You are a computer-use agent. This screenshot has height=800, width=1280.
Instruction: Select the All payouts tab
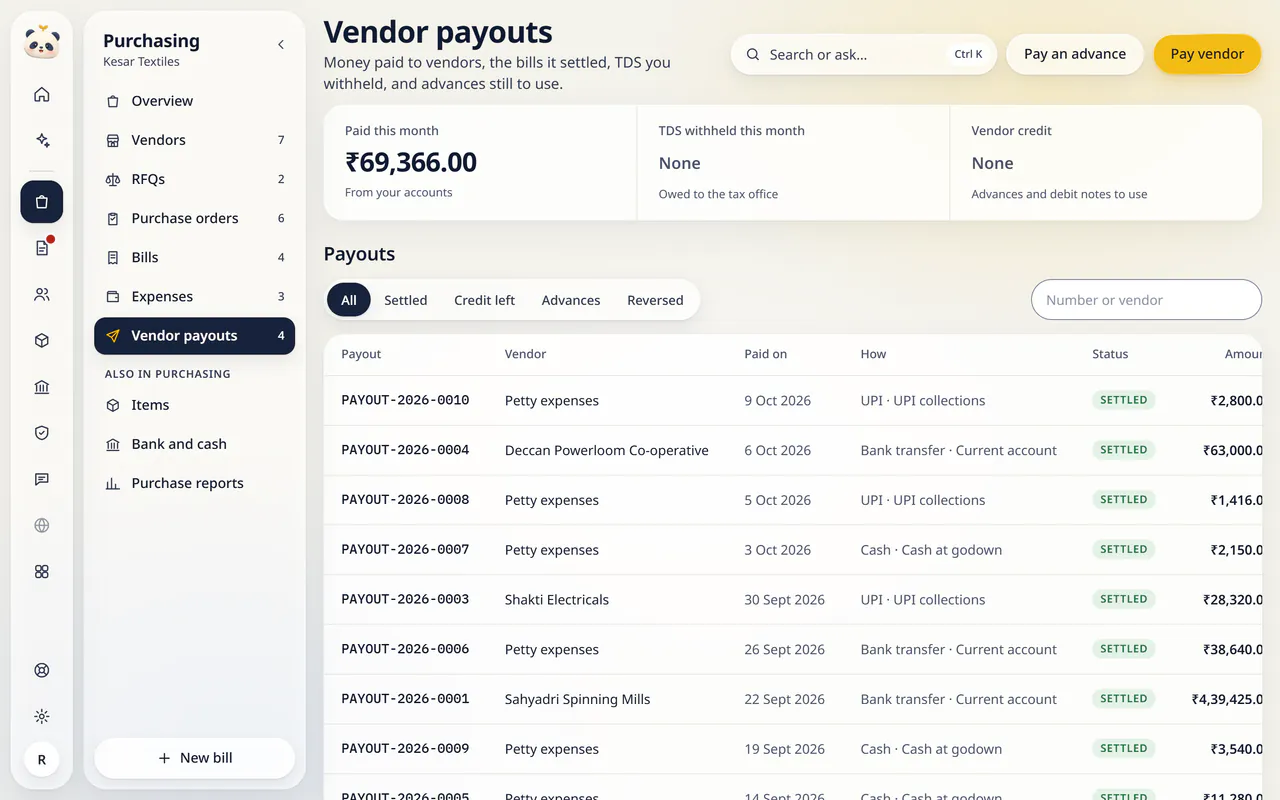point(349,300)
